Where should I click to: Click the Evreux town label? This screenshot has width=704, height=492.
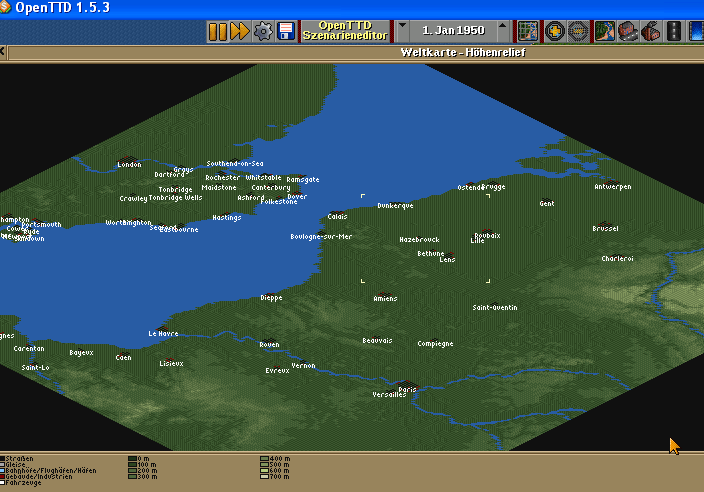[277, 371]
